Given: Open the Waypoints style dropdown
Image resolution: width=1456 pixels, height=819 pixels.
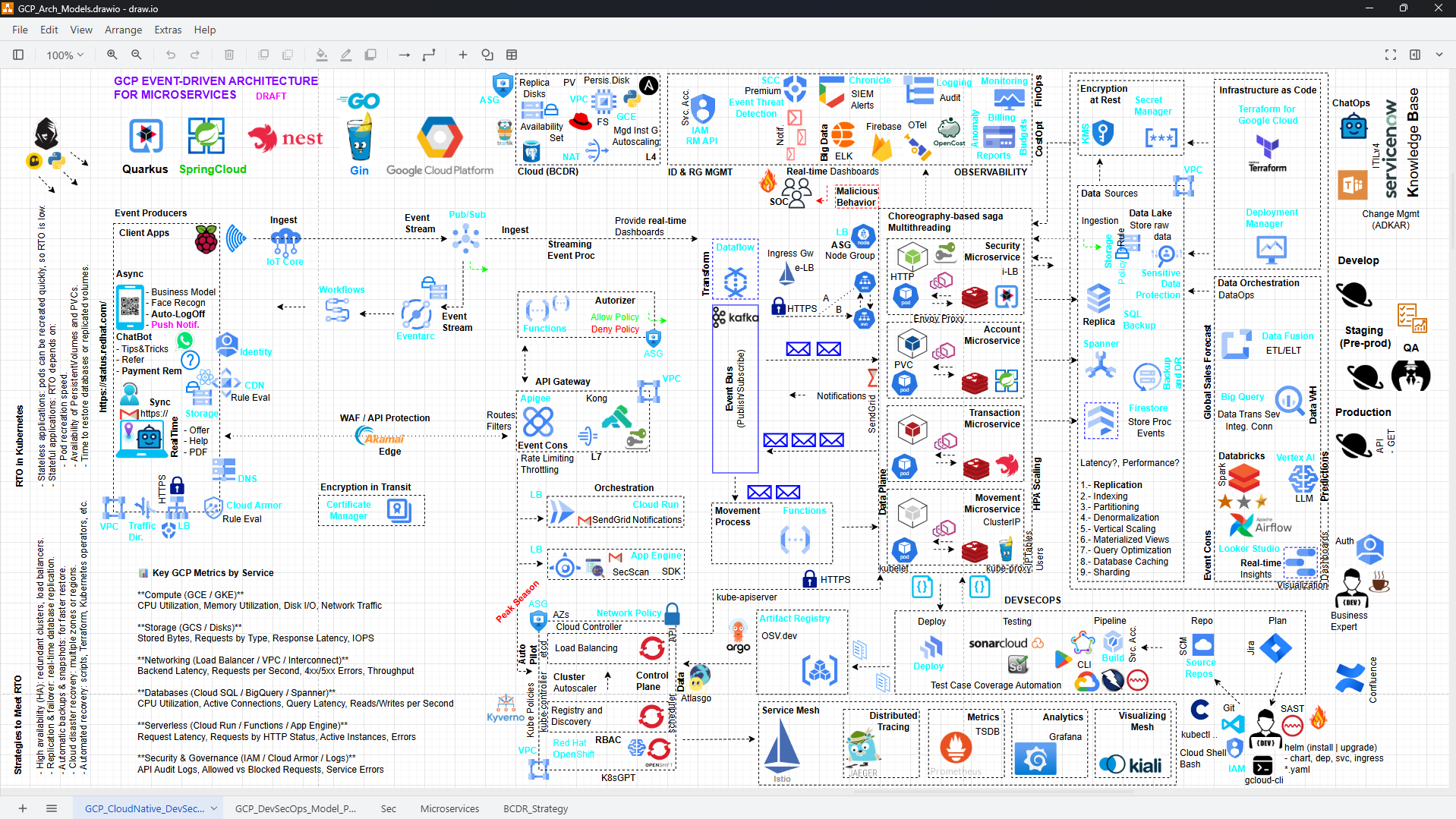Looking at the screenshot, I should tap(429, 55).
